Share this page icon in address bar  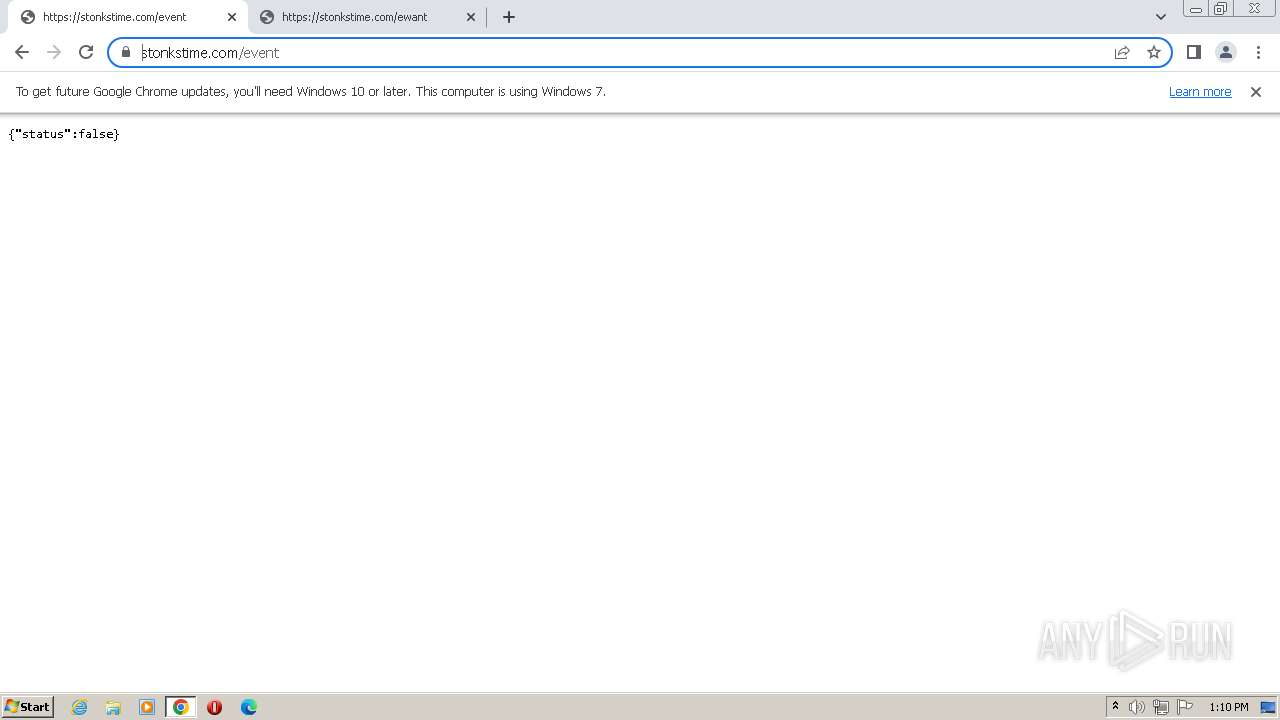(x=1122, y=52)
